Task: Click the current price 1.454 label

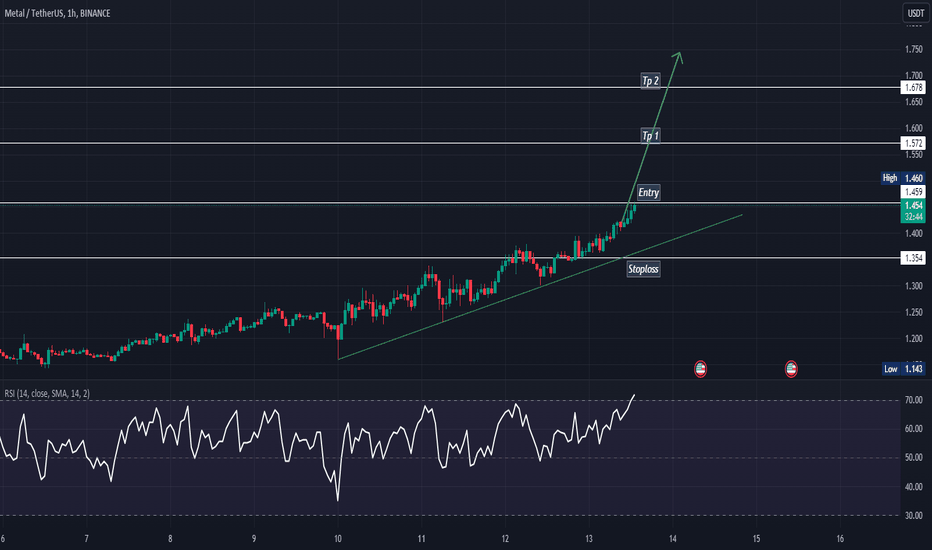Action: click(x=914, y=206)
